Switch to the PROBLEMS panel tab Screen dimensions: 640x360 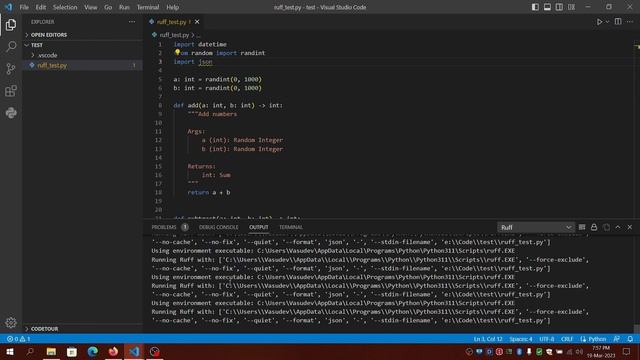164,227
